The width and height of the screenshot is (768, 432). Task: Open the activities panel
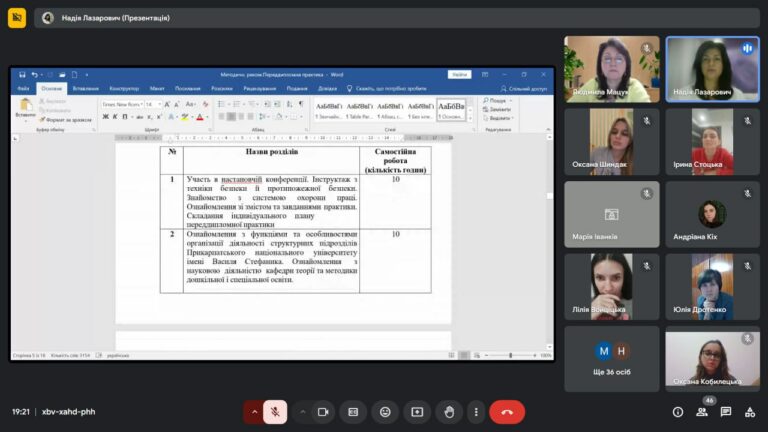750,412
